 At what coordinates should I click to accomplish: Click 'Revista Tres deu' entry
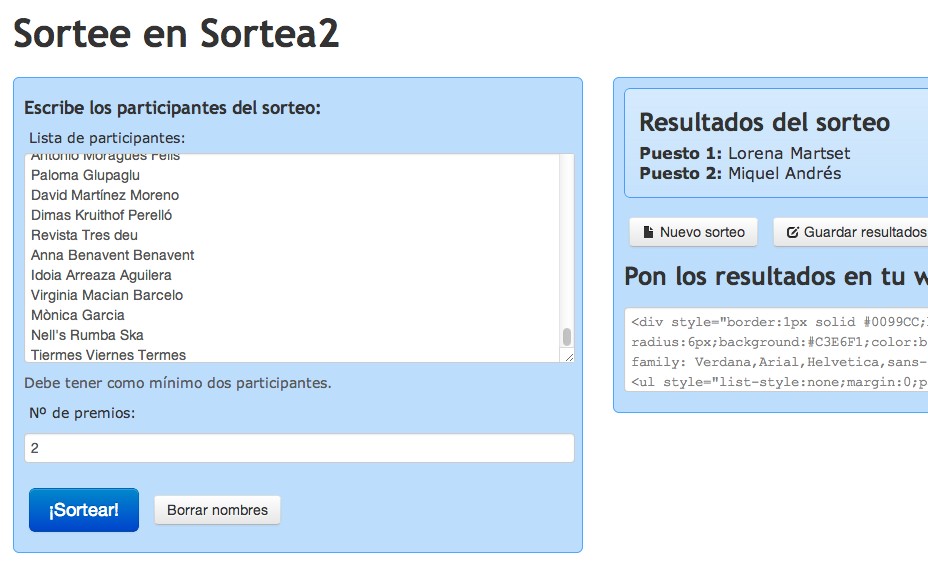point(84,235)
